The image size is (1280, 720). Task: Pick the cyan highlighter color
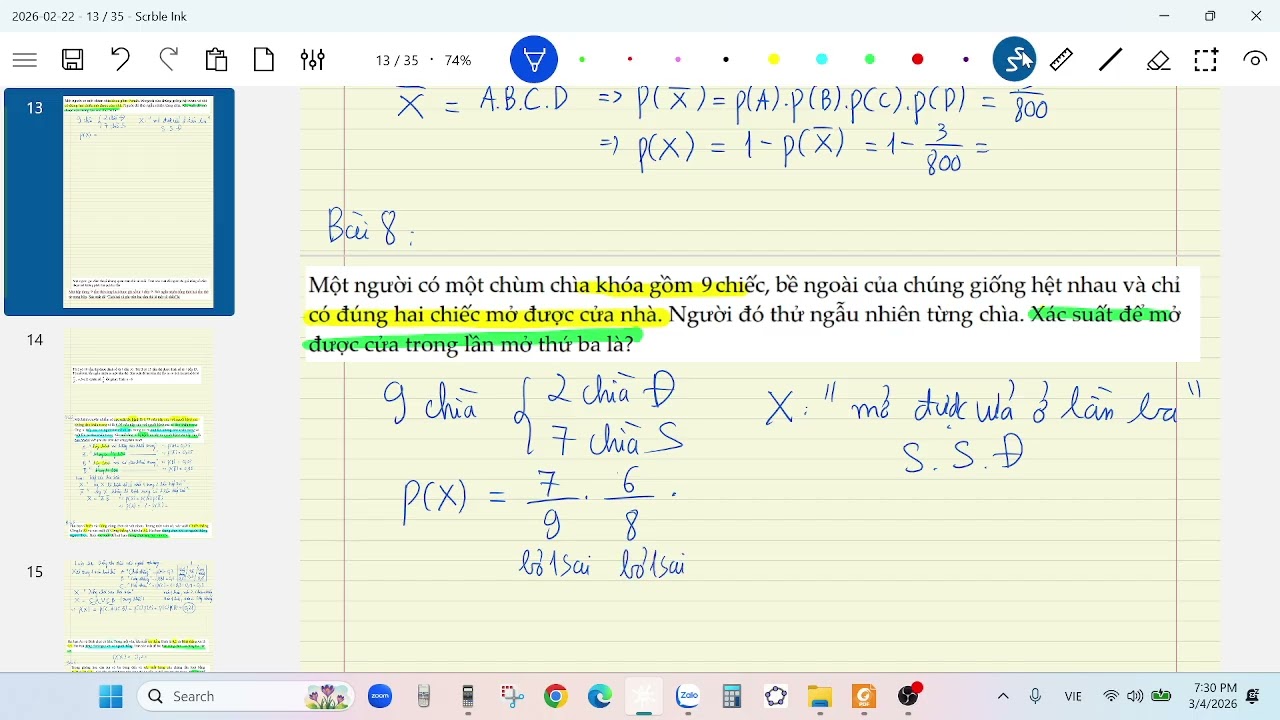[x=822, y=60]
